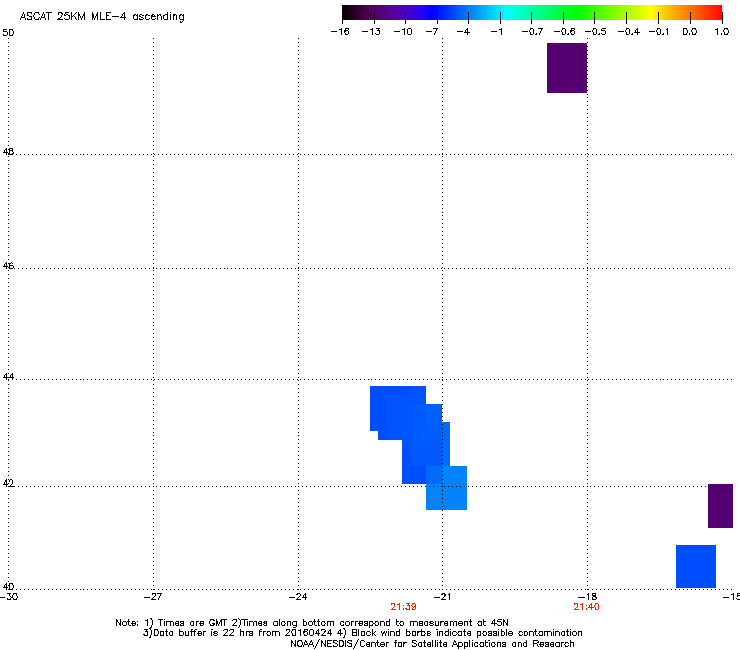Click the -0.7 color bar label

click(x=532, y=32)
